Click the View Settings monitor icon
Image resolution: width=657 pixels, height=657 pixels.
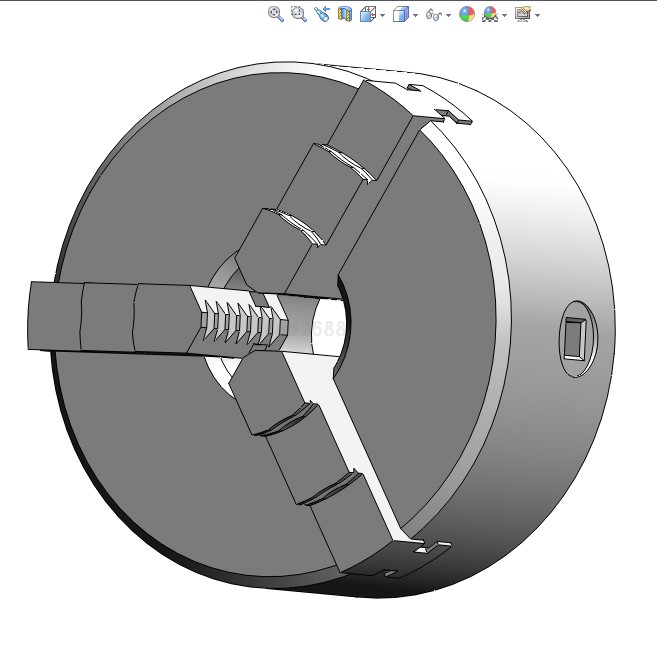coord(522,14)
